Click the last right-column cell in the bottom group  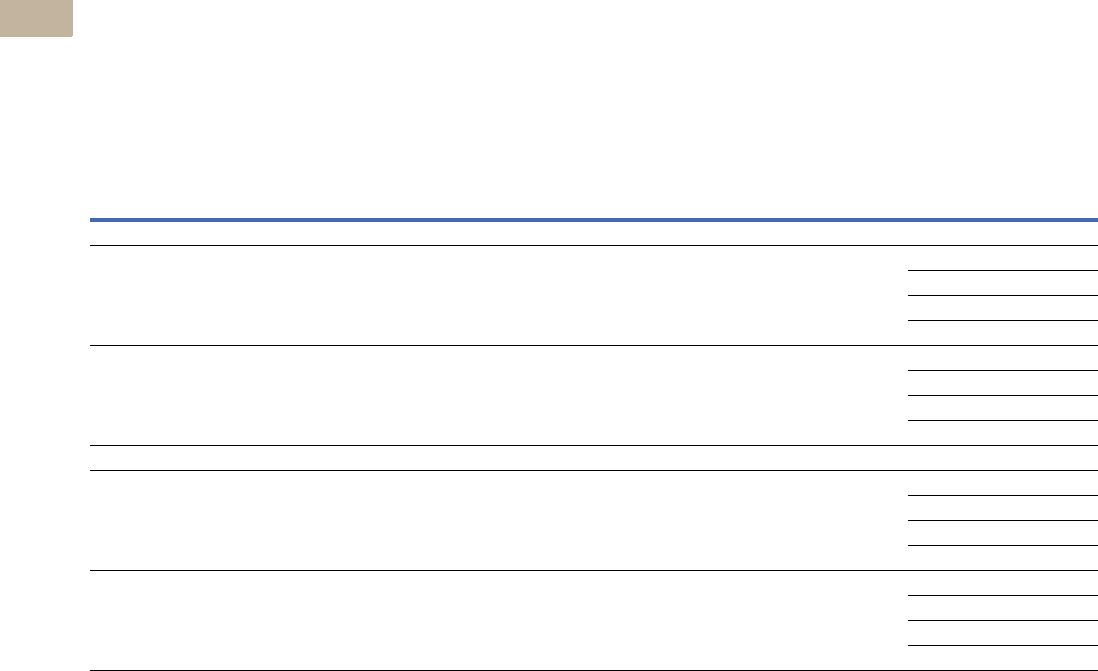click(x=1003, y=658)
